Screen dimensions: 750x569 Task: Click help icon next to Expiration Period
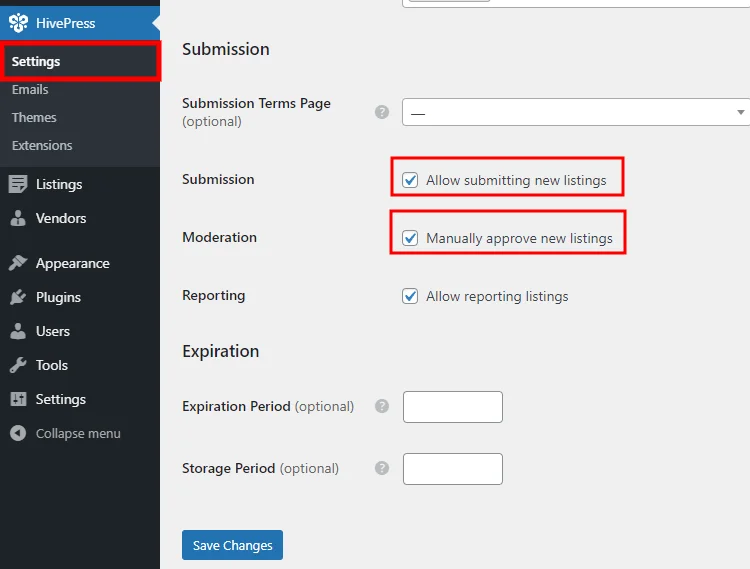pos(382,406)
